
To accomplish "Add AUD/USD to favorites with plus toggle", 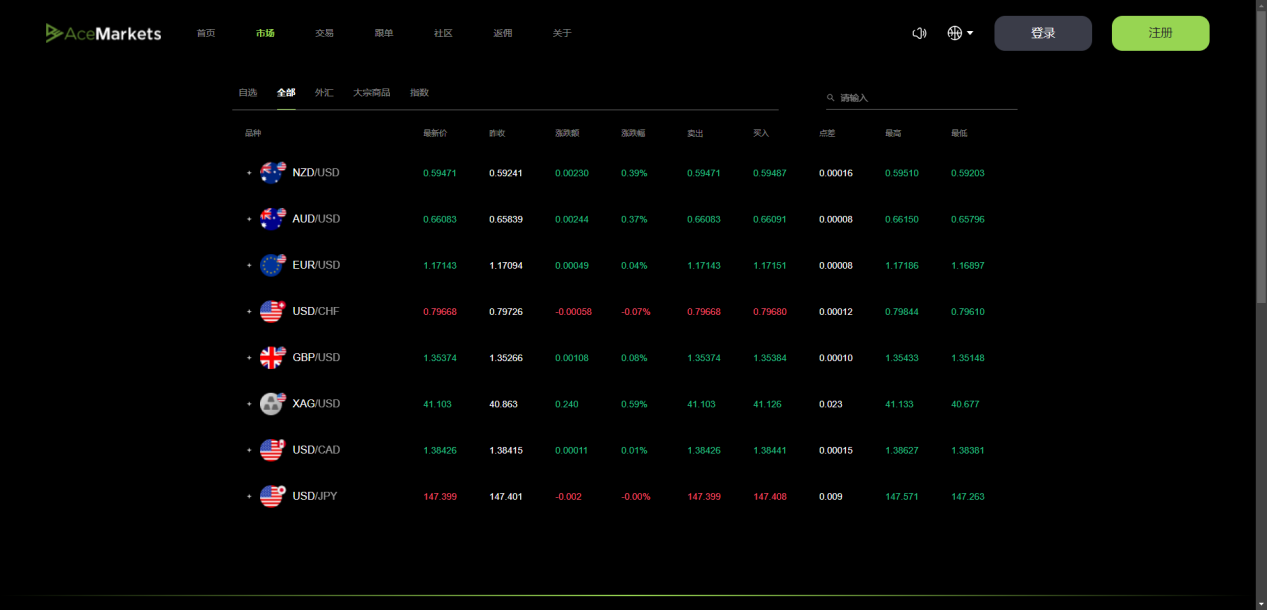I will (x=249, y=218).
